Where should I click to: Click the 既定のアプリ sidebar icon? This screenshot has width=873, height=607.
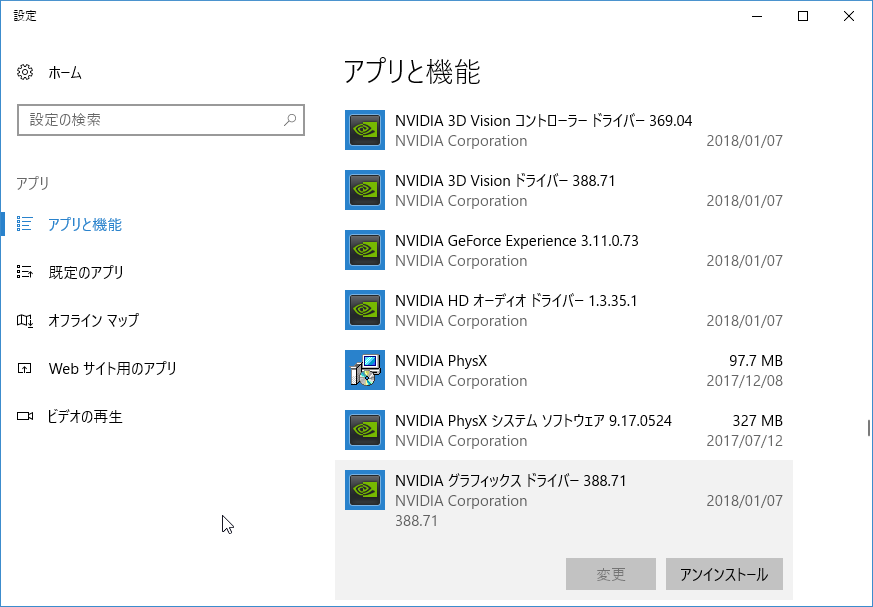coord(24,272)
